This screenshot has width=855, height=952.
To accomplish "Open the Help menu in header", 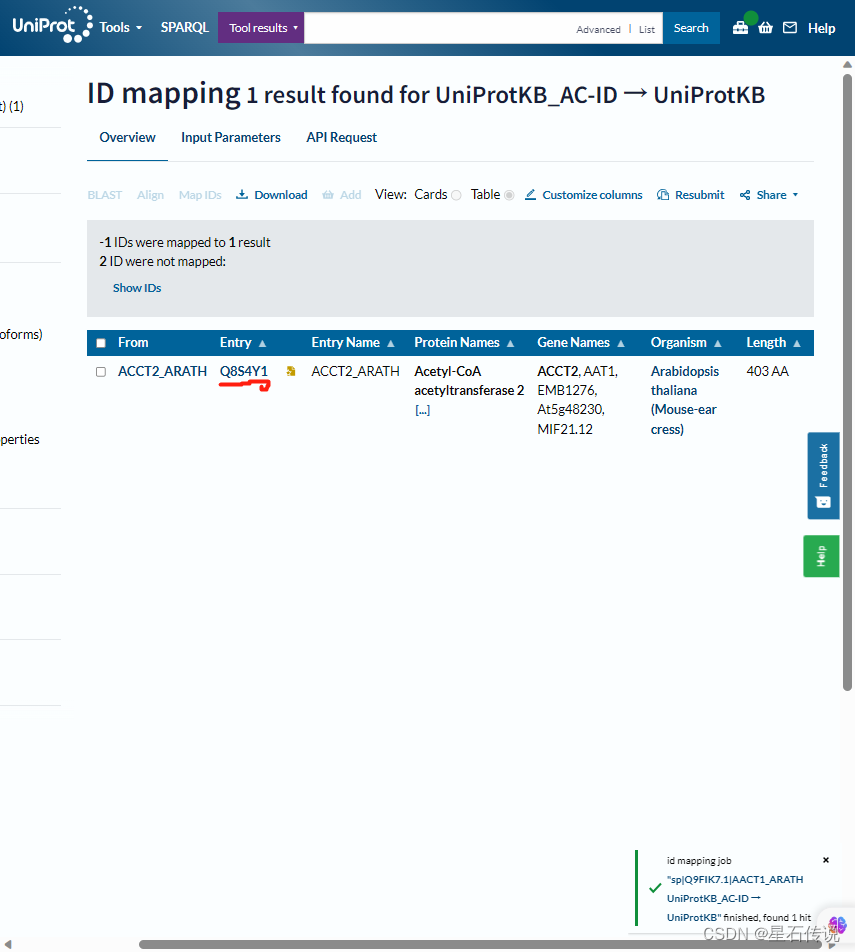I will tap(821, 28).
